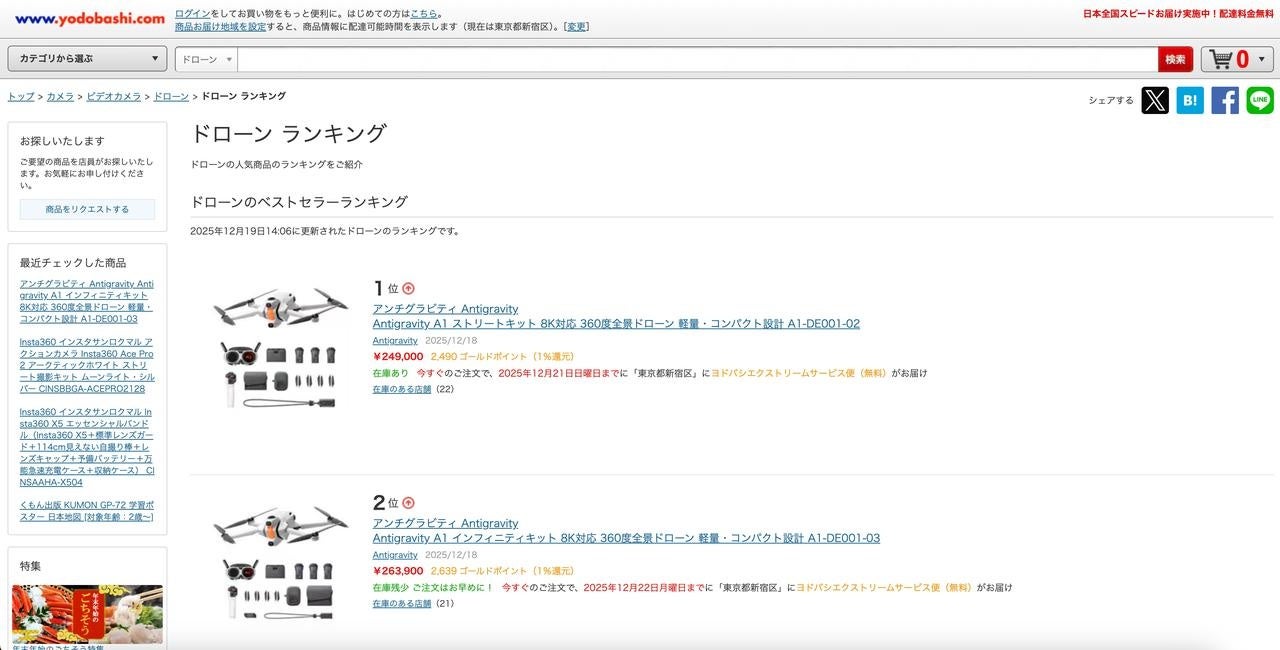Go to ビデオカメラ breadcrumb
The height and width of the screenshot is (650, 1280).
pos(113,96)
